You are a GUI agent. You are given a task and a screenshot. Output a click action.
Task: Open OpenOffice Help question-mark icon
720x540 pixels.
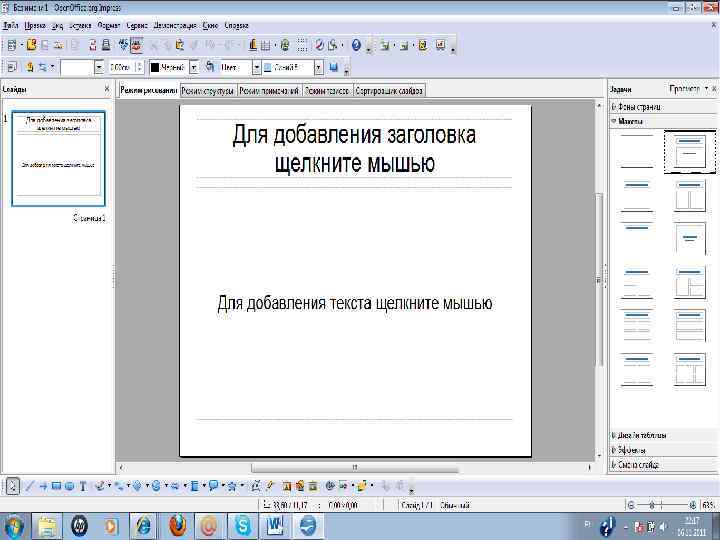[356, 45]
